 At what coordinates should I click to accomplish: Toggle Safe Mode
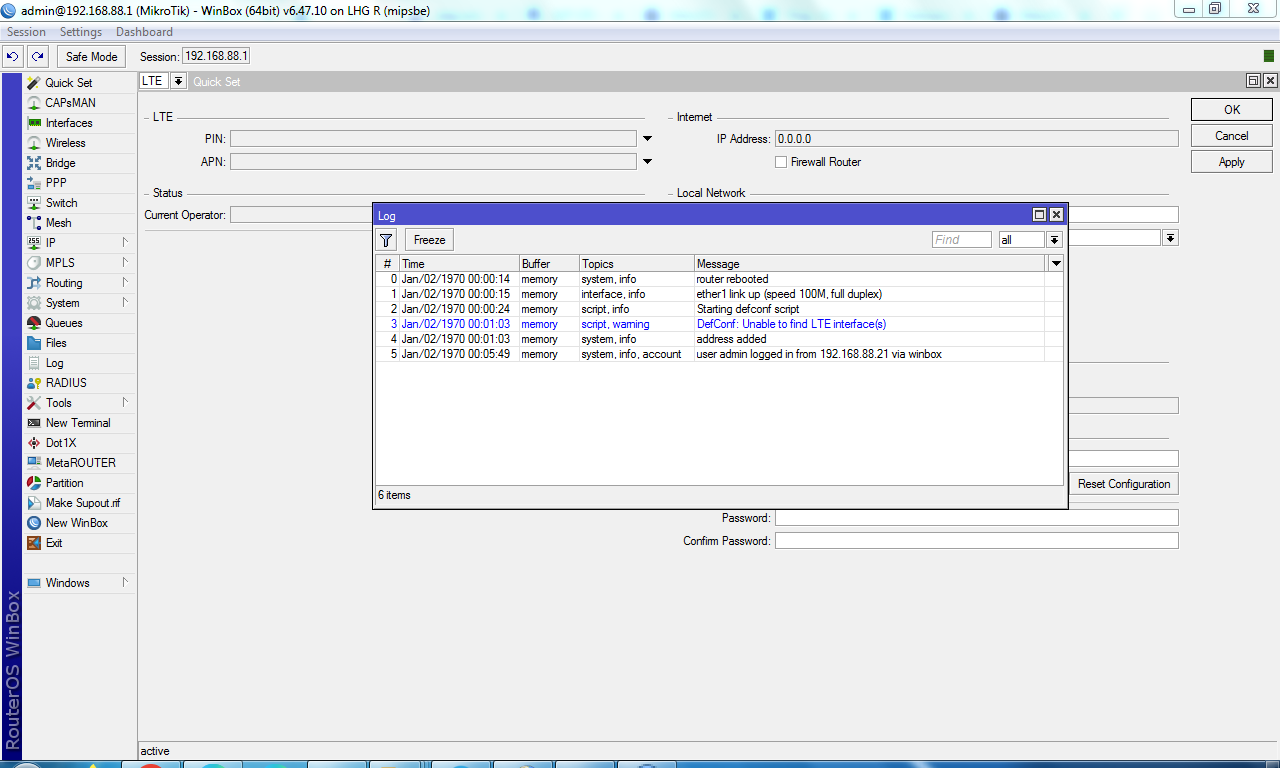pyautogui.click(x=92, y=57)
